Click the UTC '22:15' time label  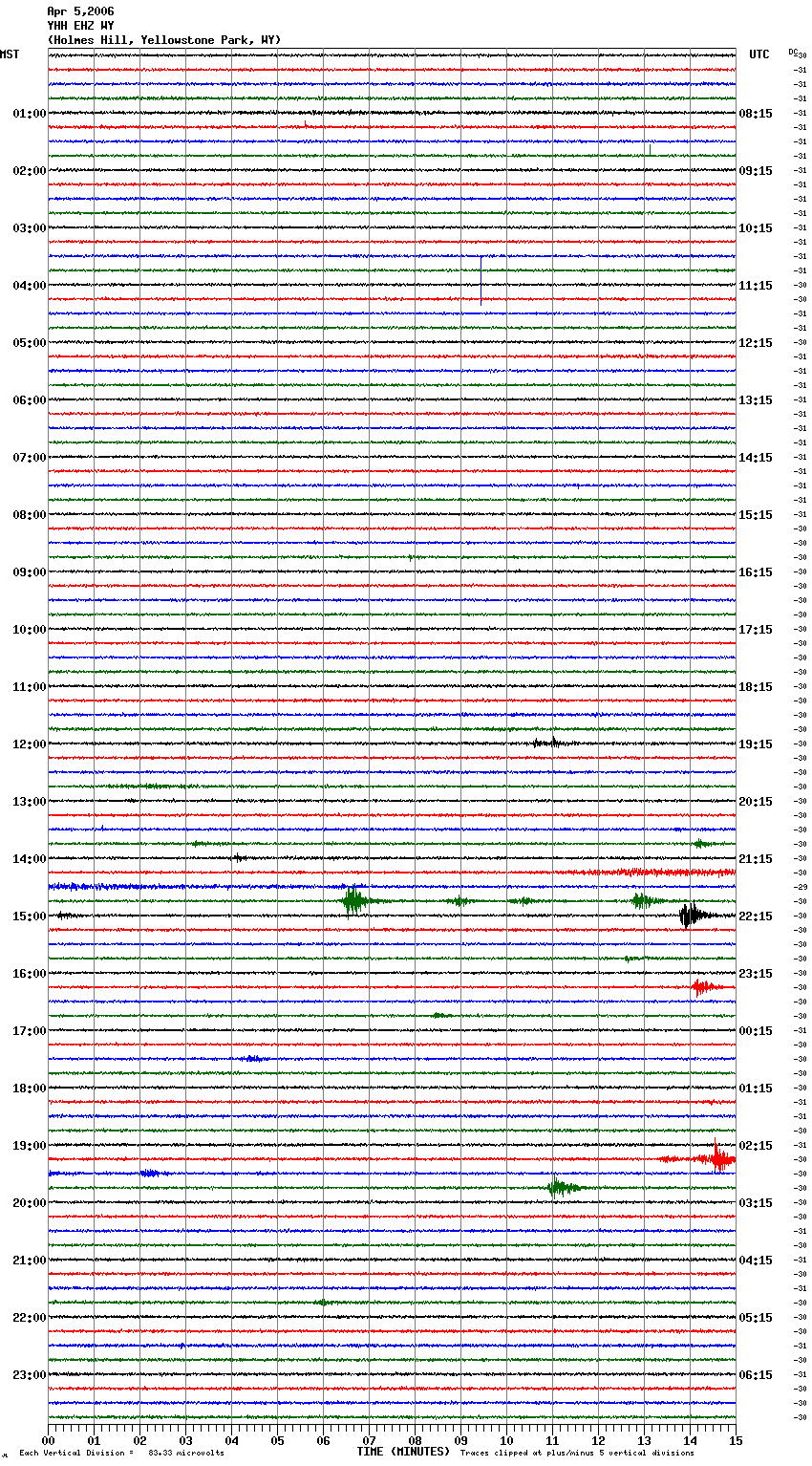[756, 916]
